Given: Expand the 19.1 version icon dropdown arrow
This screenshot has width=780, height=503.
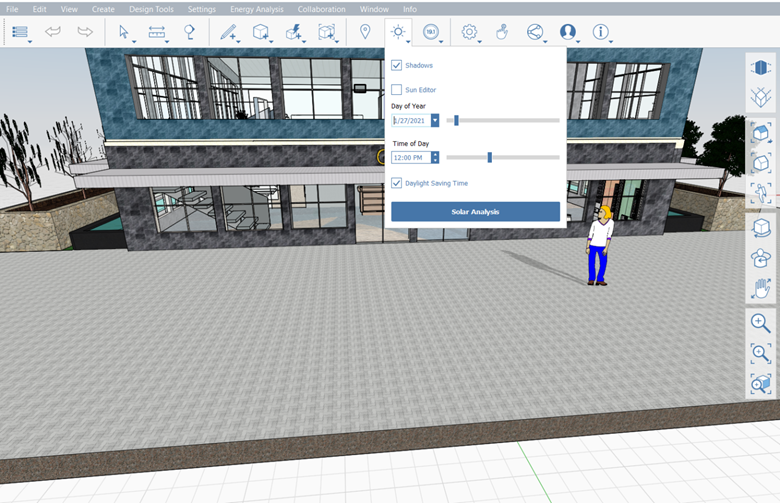Looking at the screenshot, I should [x=441, y=41].
